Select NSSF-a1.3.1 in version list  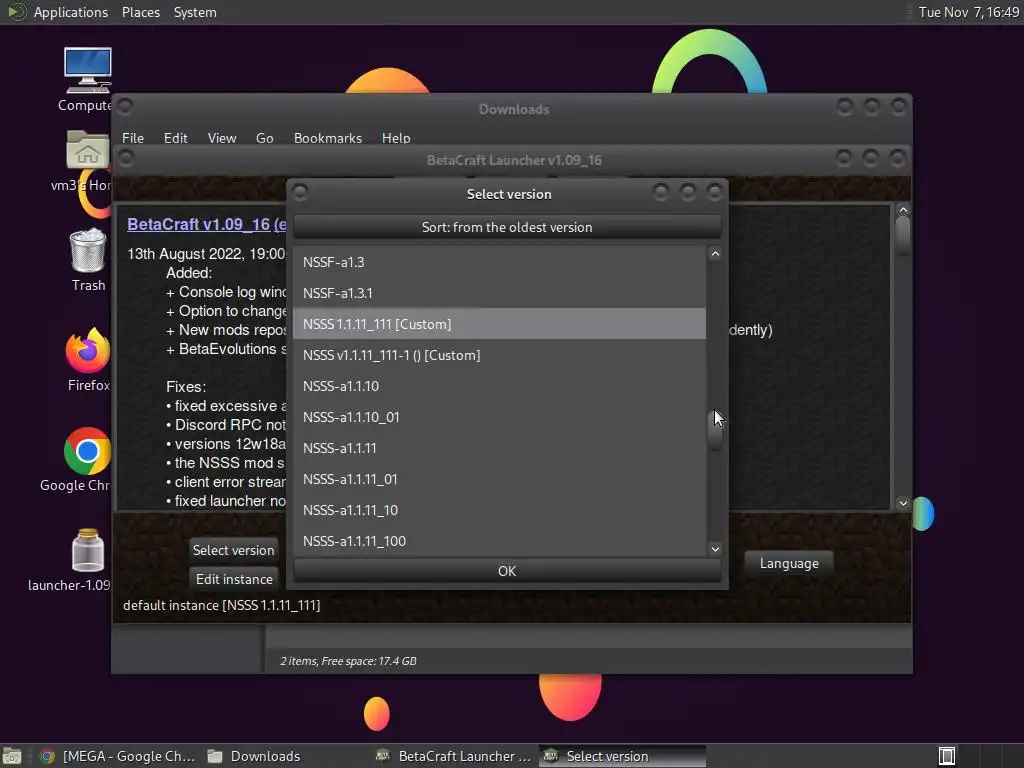click(x=499, y=293)
